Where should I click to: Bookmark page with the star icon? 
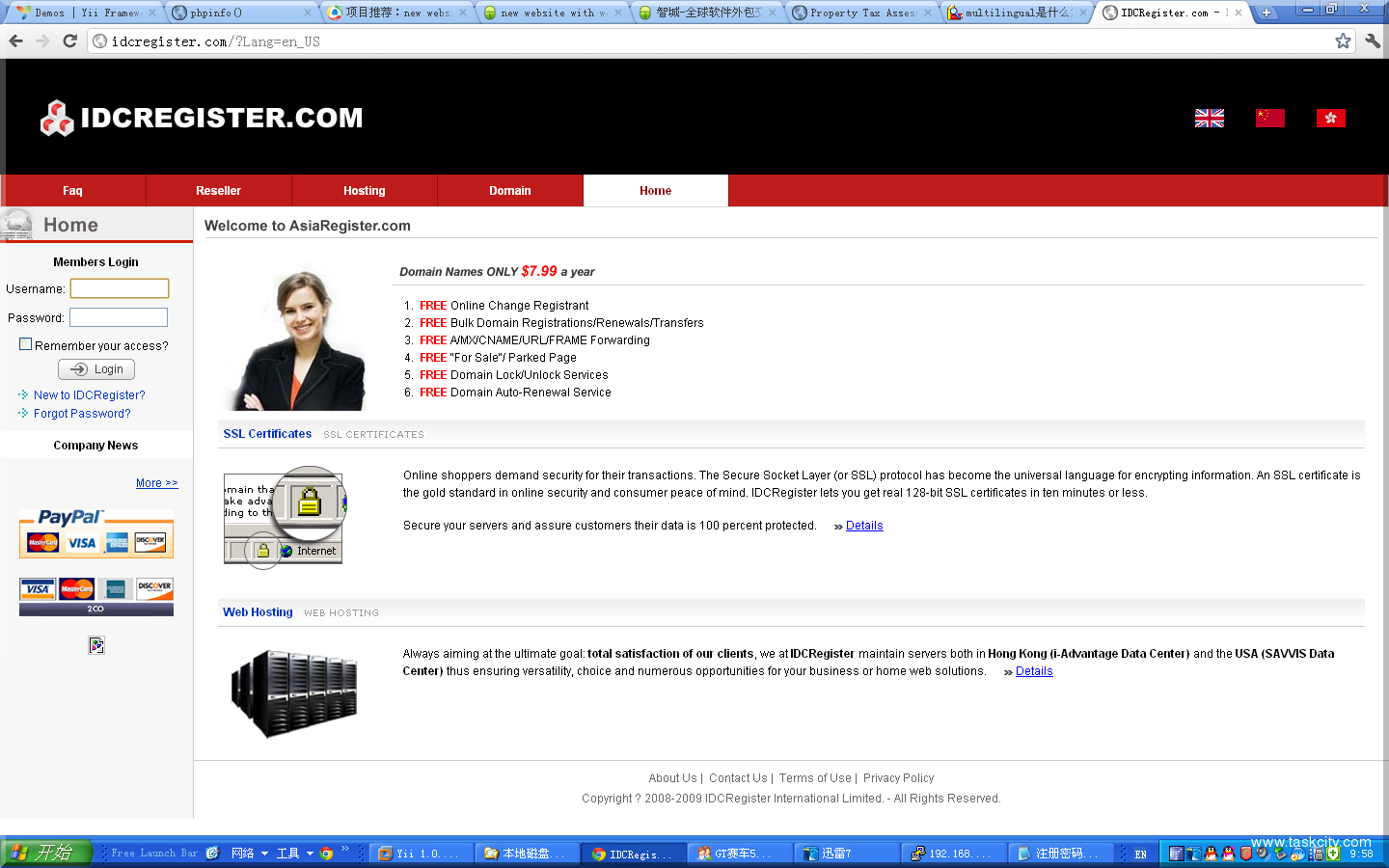pyautogui.click(x=1343, y=41)
